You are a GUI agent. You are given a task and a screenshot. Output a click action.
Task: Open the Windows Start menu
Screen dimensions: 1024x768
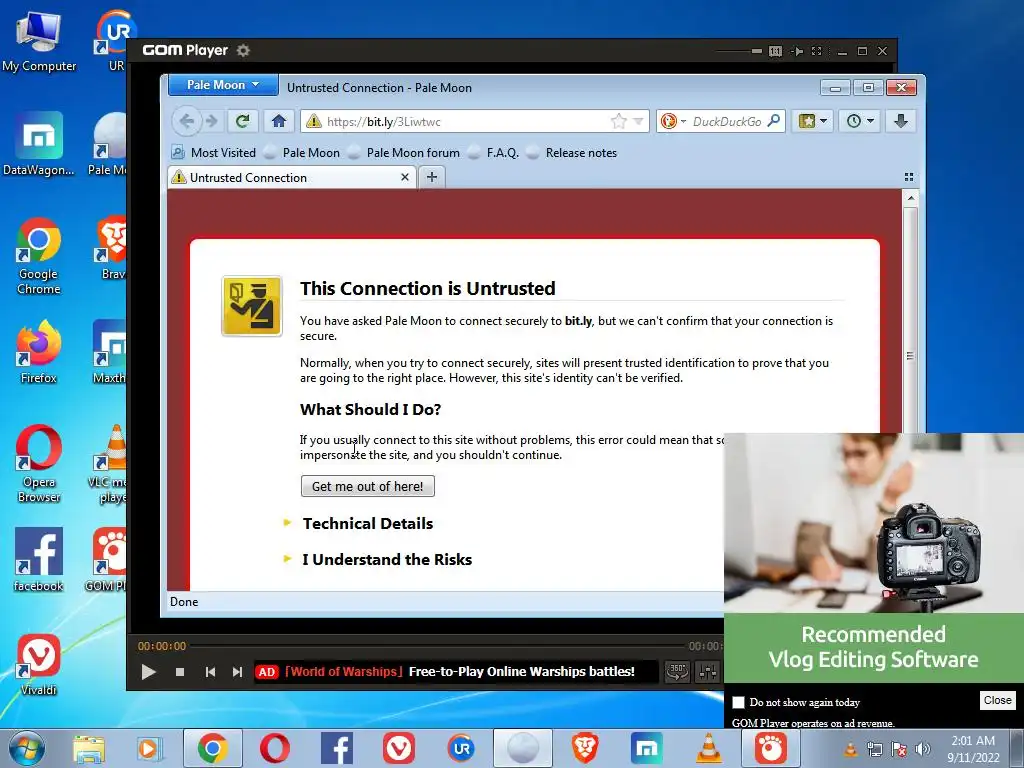pos(27,748)
